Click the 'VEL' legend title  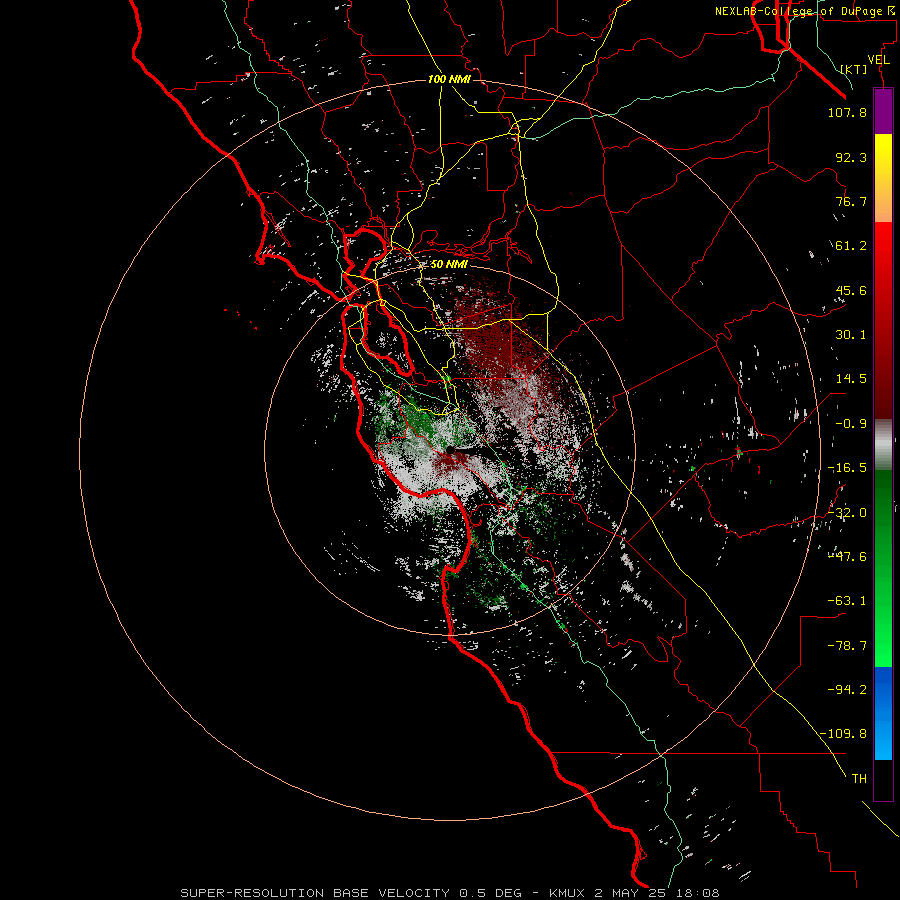(x=878, y=60)
